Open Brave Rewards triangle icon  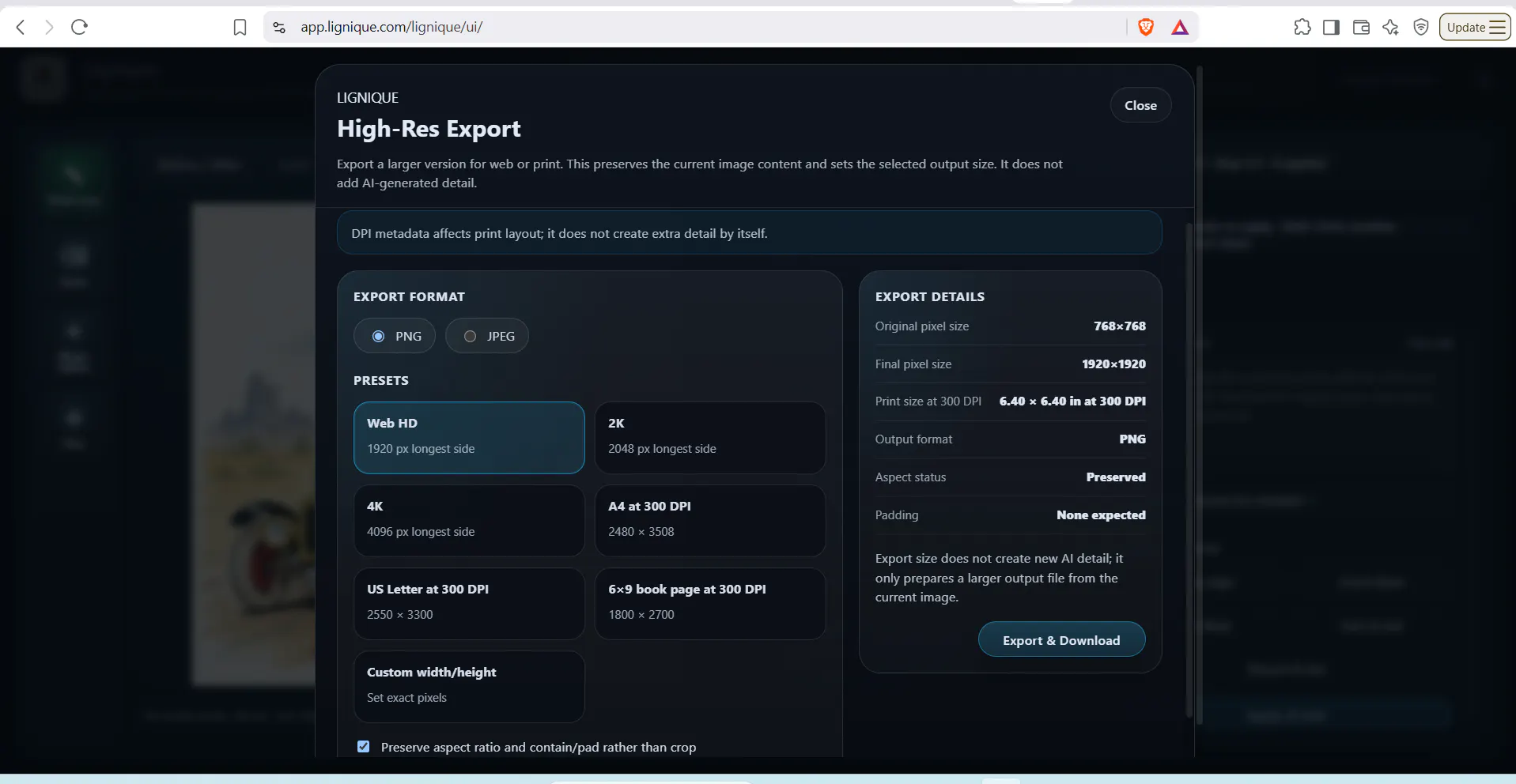(1180, 28)
